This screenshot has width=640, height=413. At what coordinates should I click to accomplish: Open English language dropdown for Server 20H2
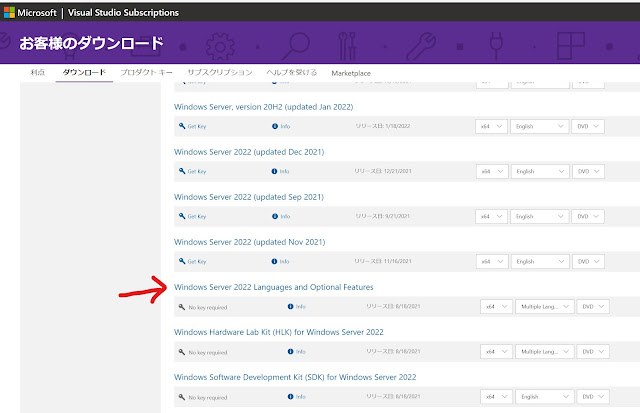tap(540, 127)
